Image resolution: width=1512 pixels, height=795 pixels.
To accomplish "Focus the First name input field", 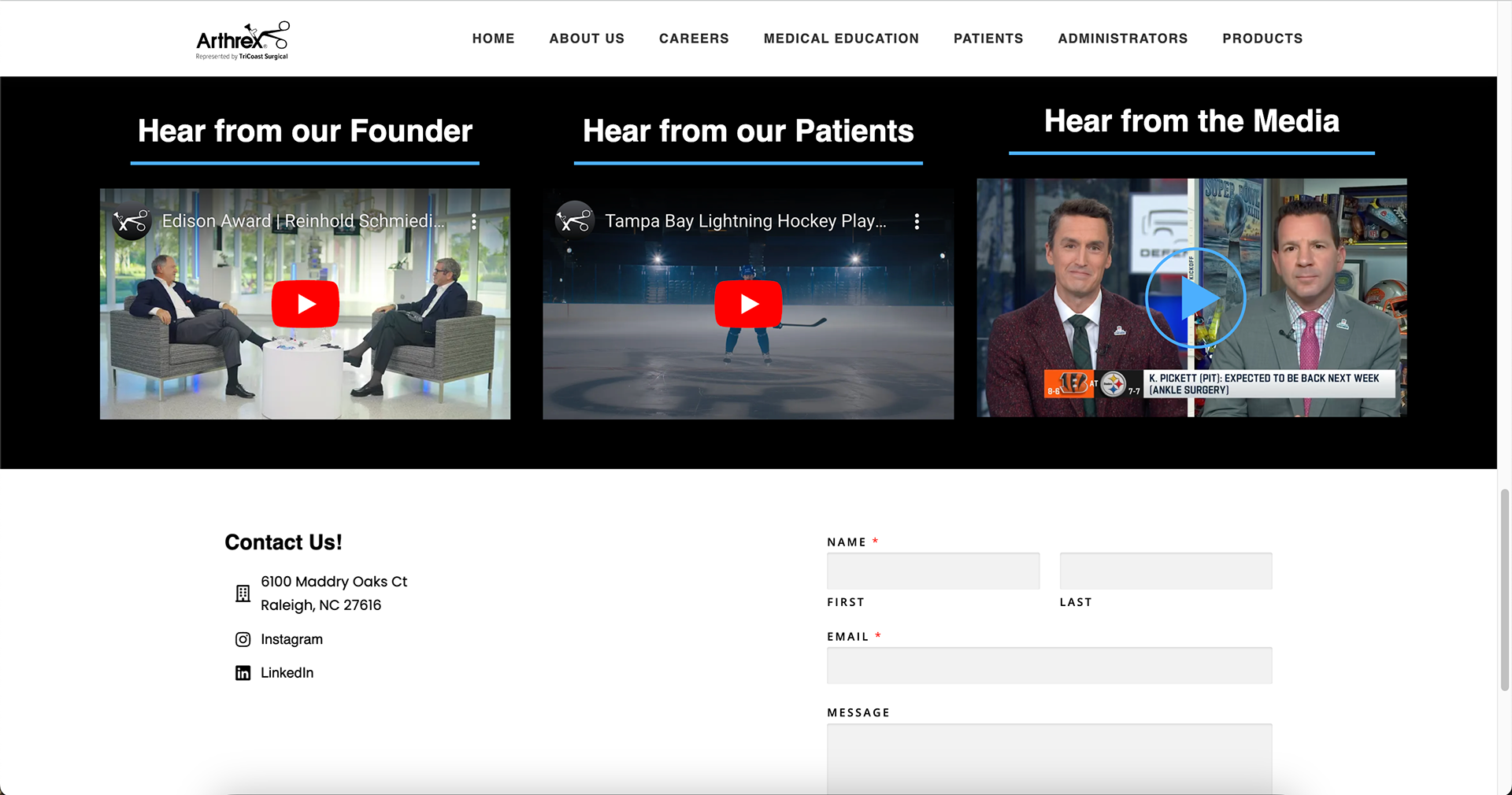I will (933, 571).
